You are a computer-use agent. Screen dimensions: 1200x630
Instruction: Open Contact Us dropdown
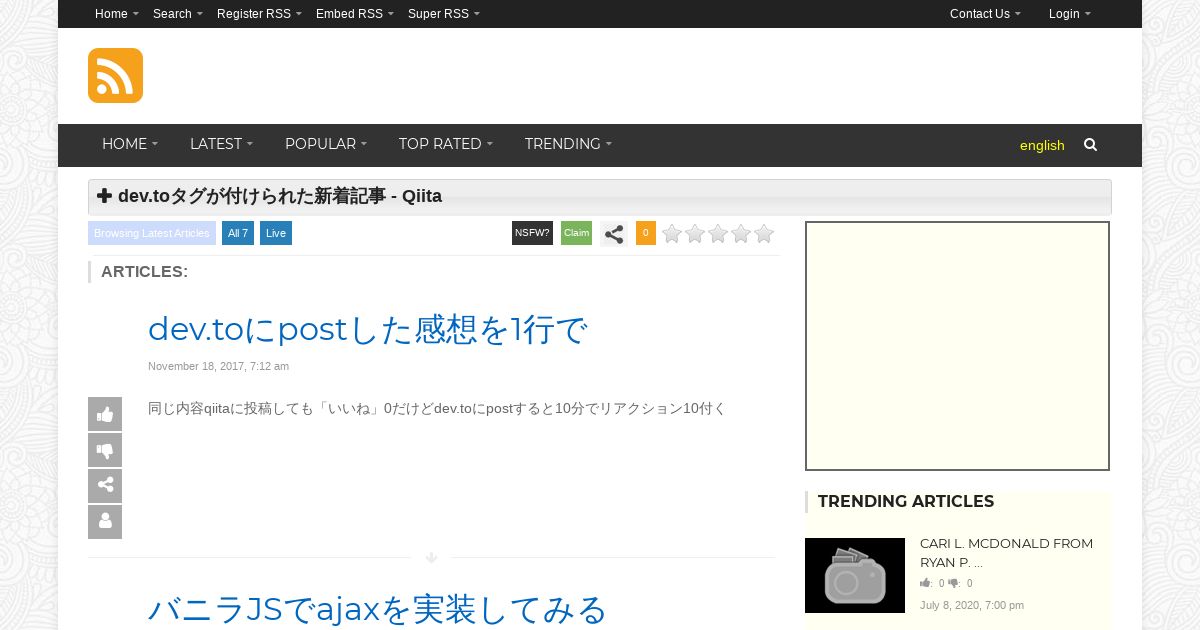tap(985, 14)
